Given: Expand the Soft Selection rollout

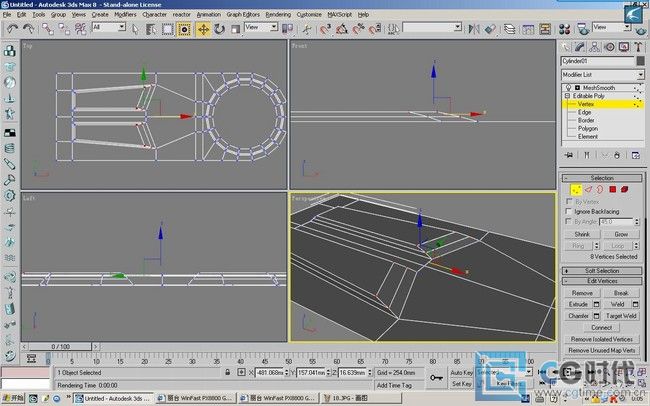Looking at the screenshot, I should click(602, 271).
